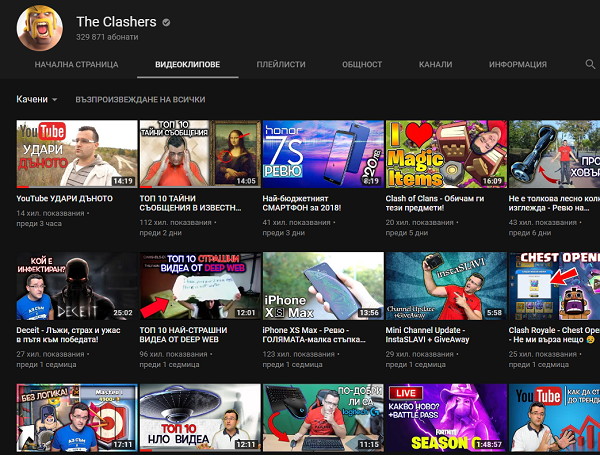Open the ПЛЕЙЛИСТИ tab
Screen dimensions: 600x455
(x=280, y=65)
